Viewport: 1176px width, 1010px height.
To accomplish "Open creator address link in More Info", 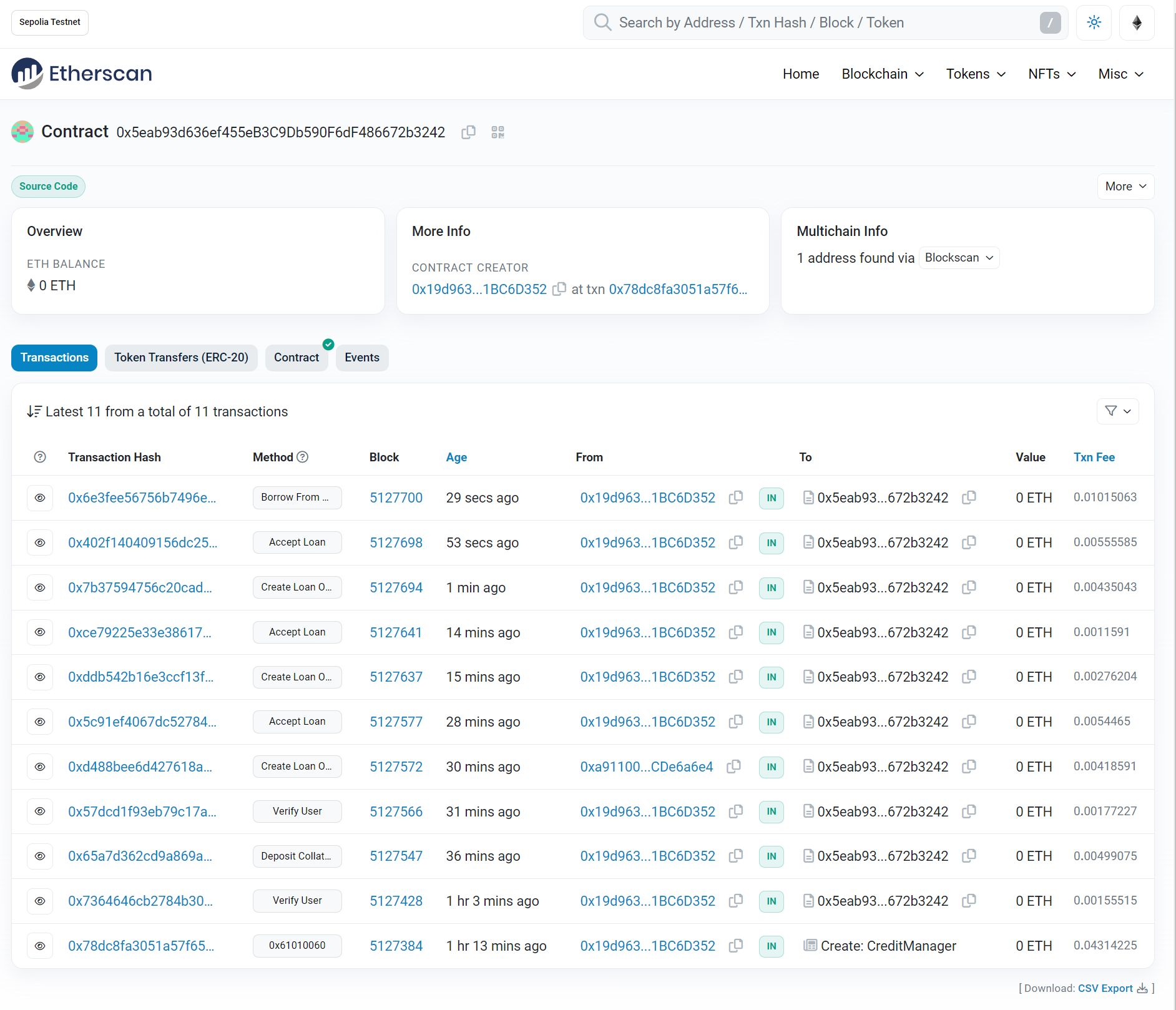I will pos(479,289).
